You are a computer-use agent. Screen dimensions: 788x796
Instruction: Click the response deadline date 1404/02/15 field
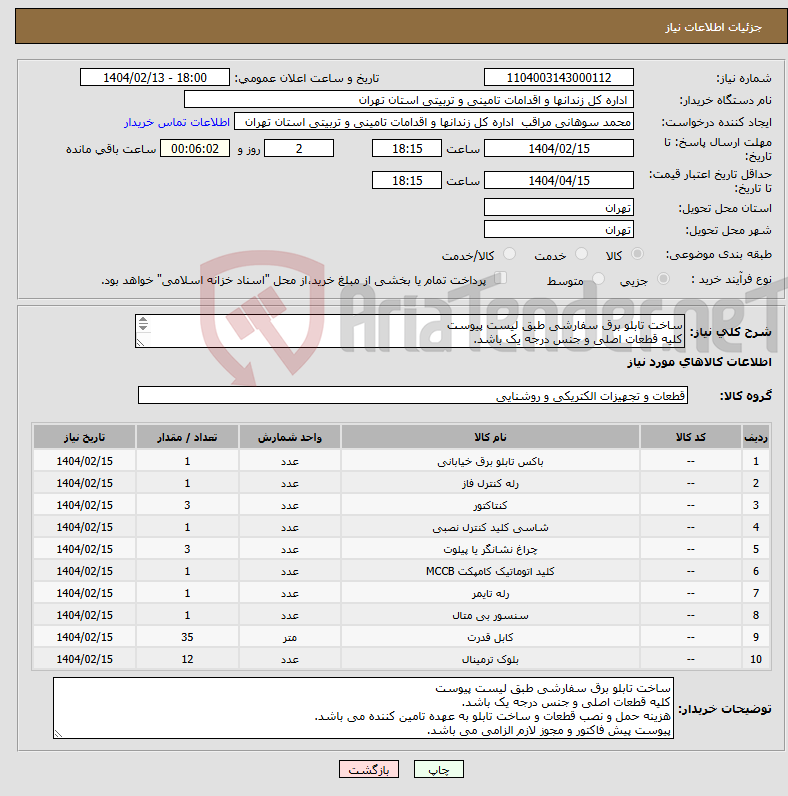point(559,148)
